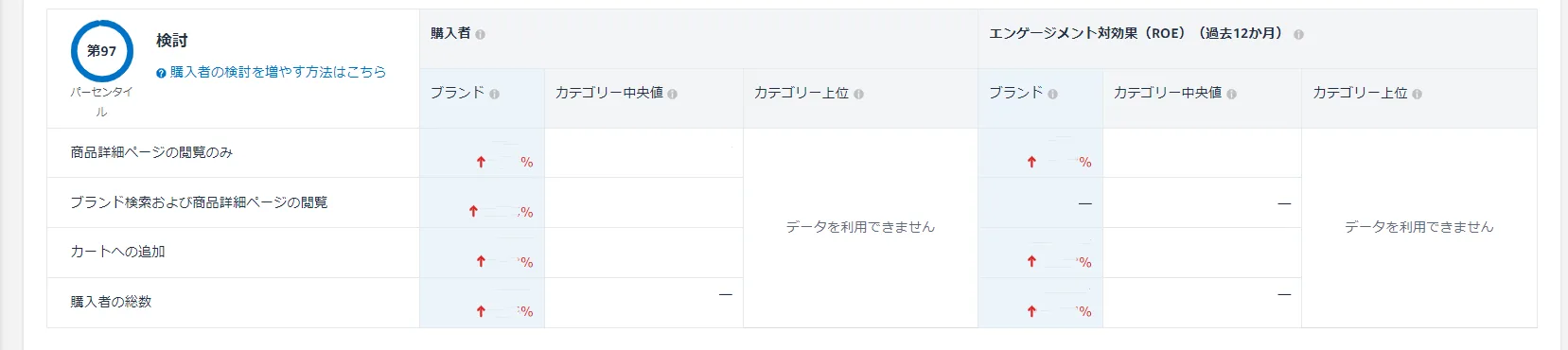Click info icon next to 購入者 header
Image resolution: width=1568 pixels, height=350 pixels.
point(481,34)
